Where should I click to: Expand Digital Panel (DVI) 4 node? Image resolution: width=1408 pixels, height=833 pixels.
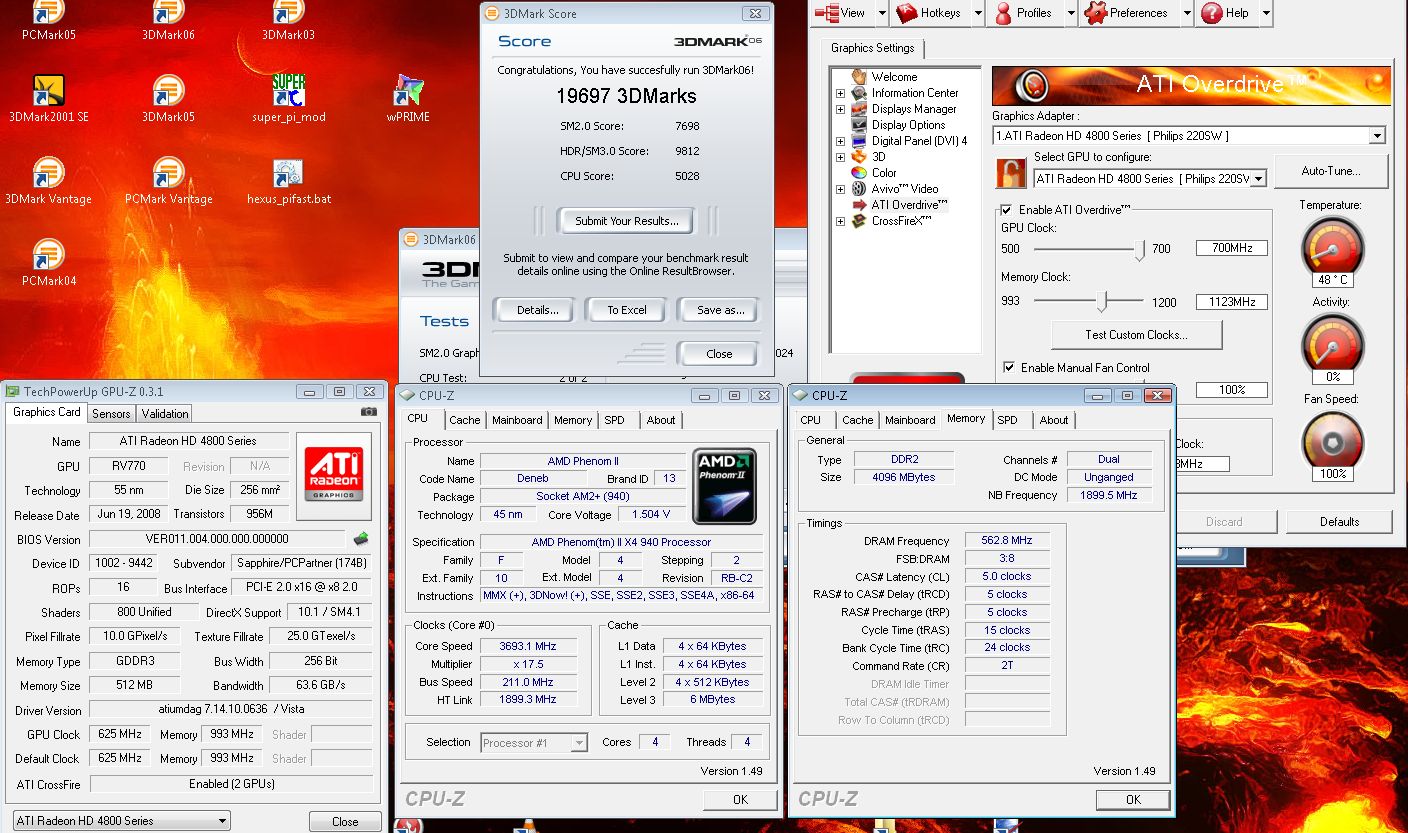840,141
